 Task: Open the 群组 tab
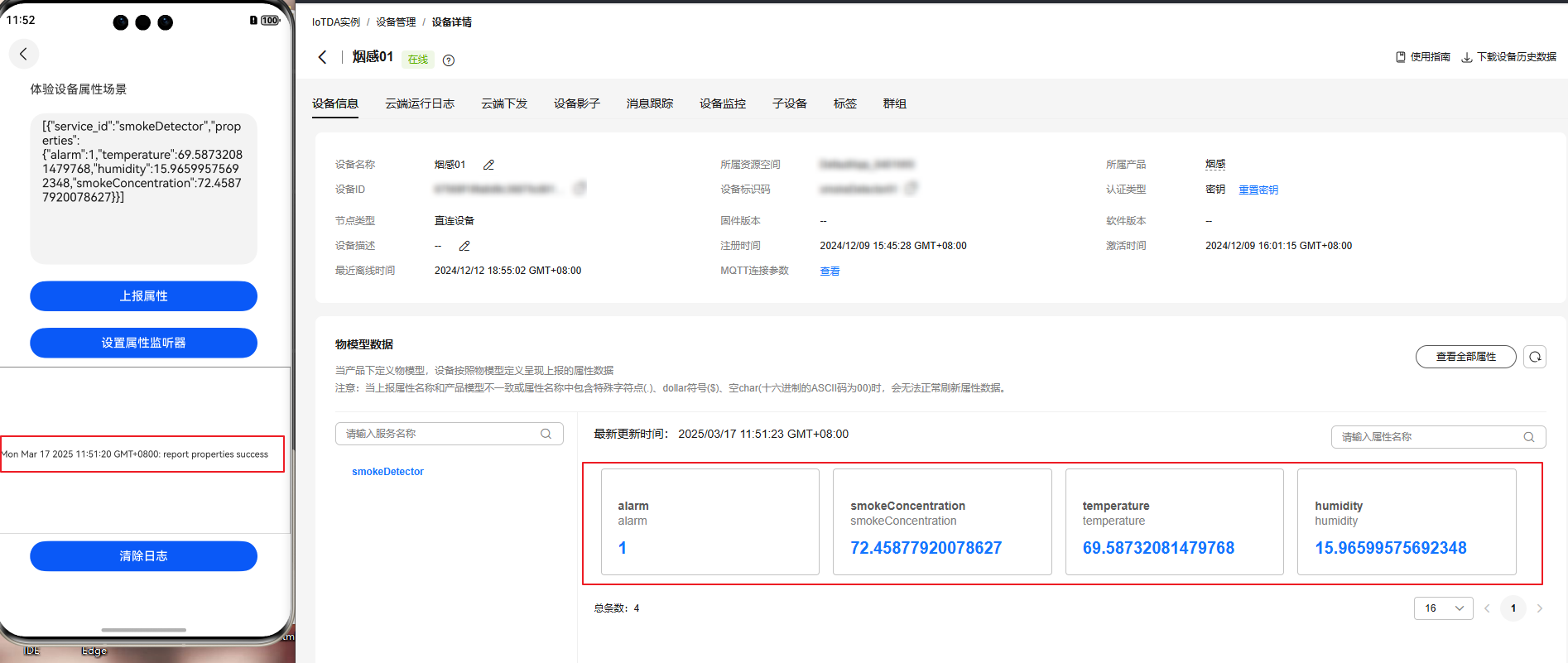click(x=895, y=103)
